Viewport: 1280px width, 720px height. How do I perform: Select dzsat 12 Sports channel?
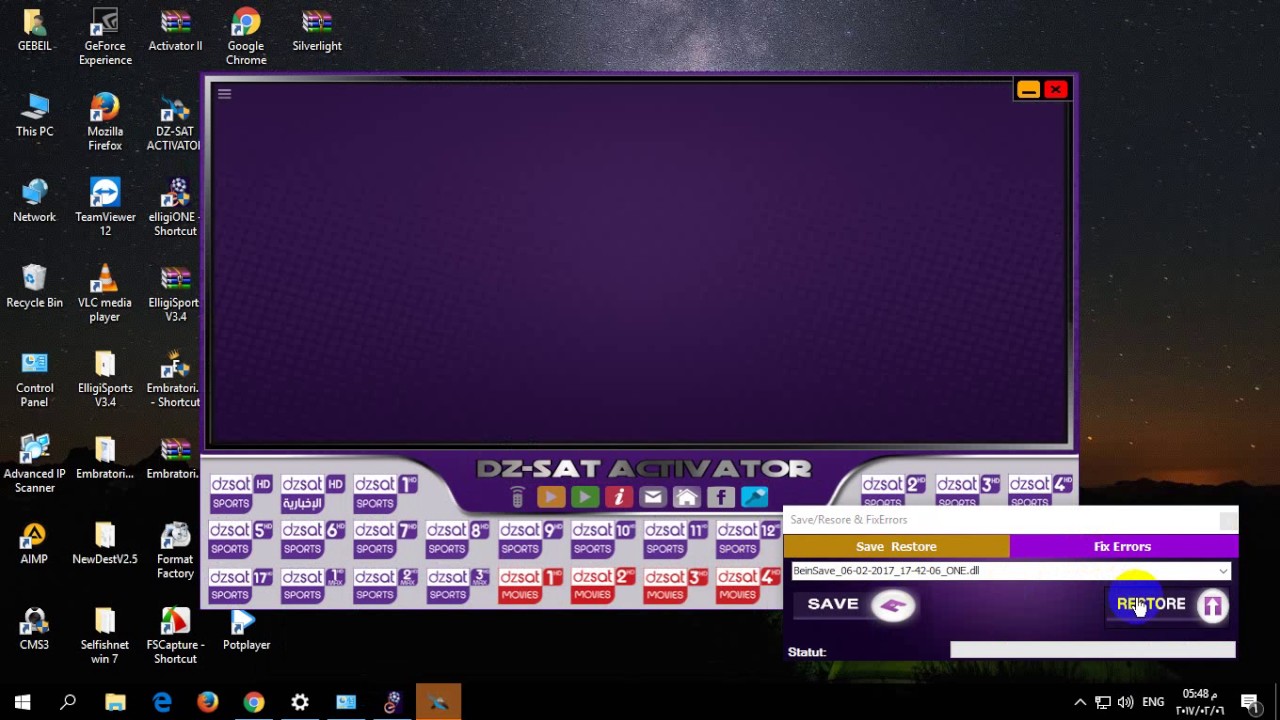748,538
